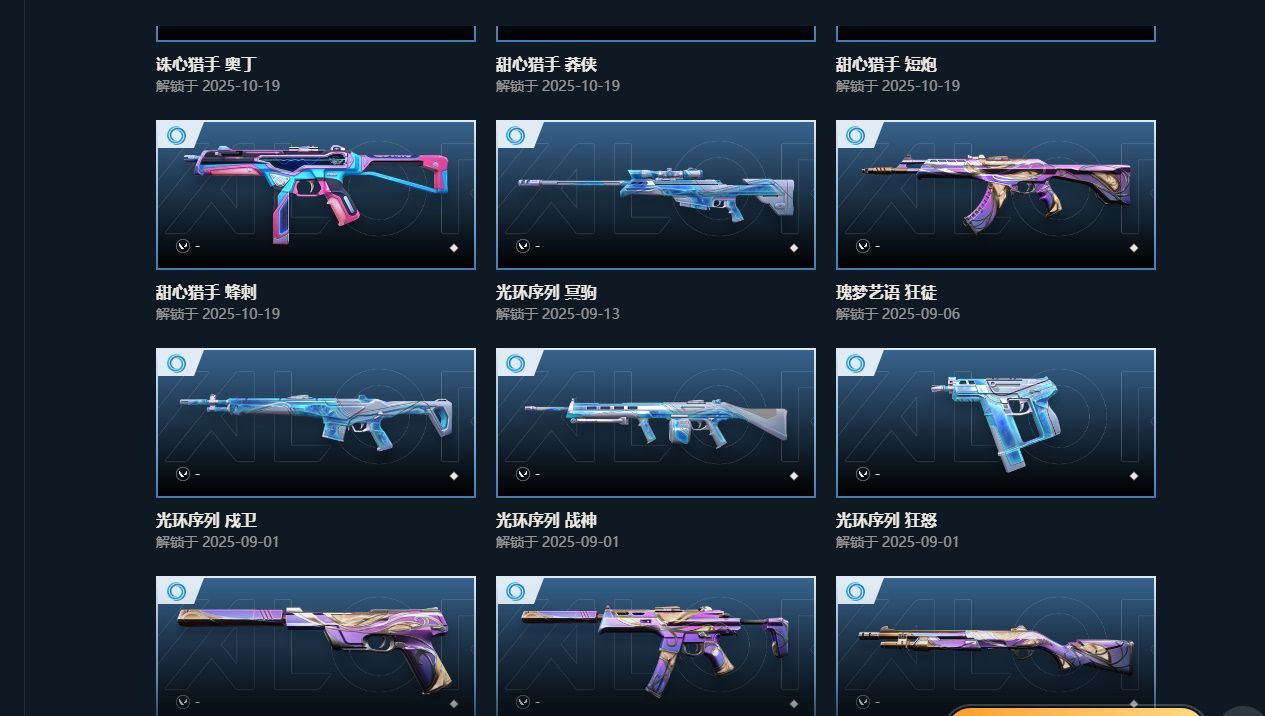The width and height of the screenshot is (1265, 716).
Task: Click the orange button at the bottom right
Action: point(1075,710)
